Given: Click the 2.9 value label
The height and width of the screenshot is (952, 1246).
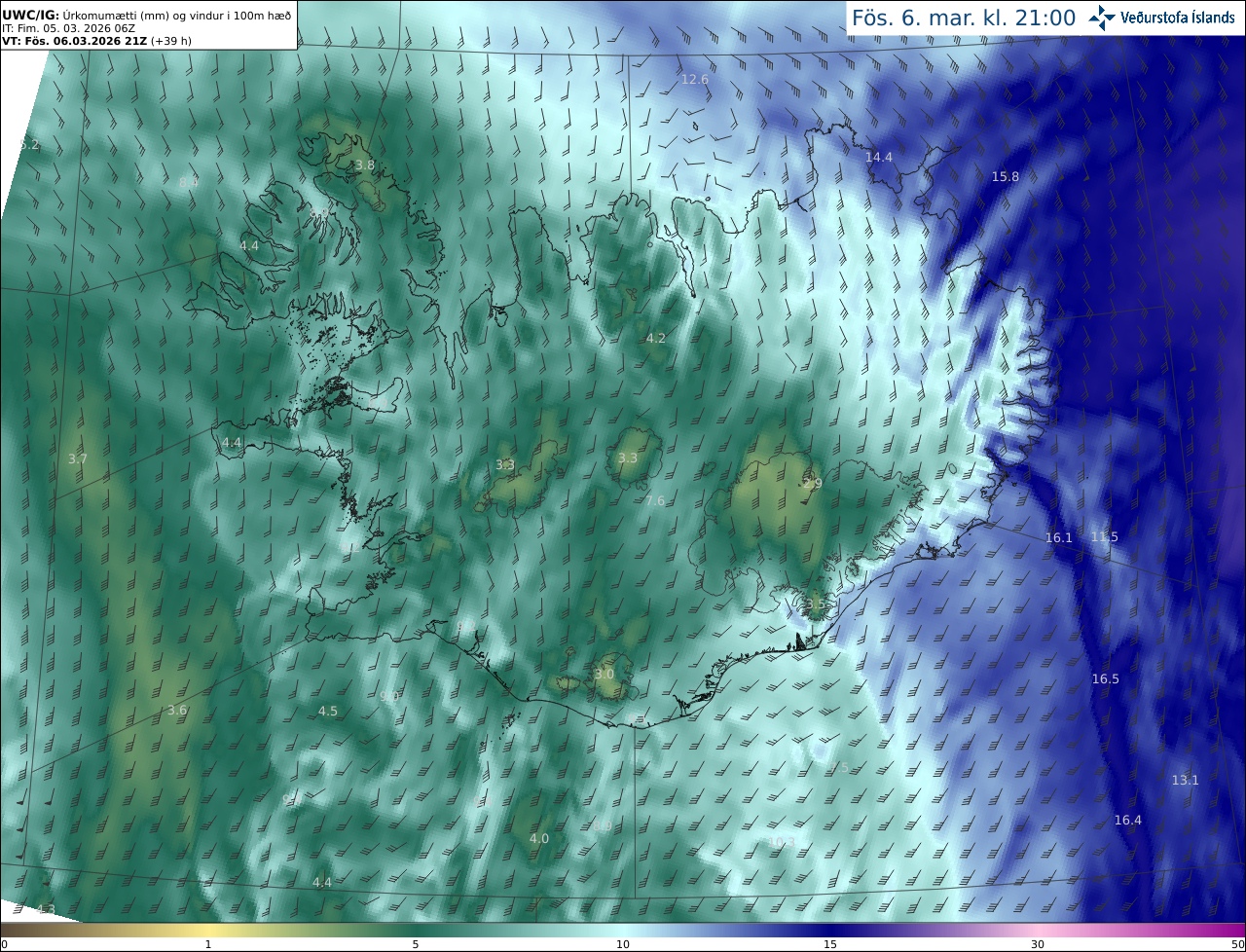Looking at the screenshot, I should (813, 483).
